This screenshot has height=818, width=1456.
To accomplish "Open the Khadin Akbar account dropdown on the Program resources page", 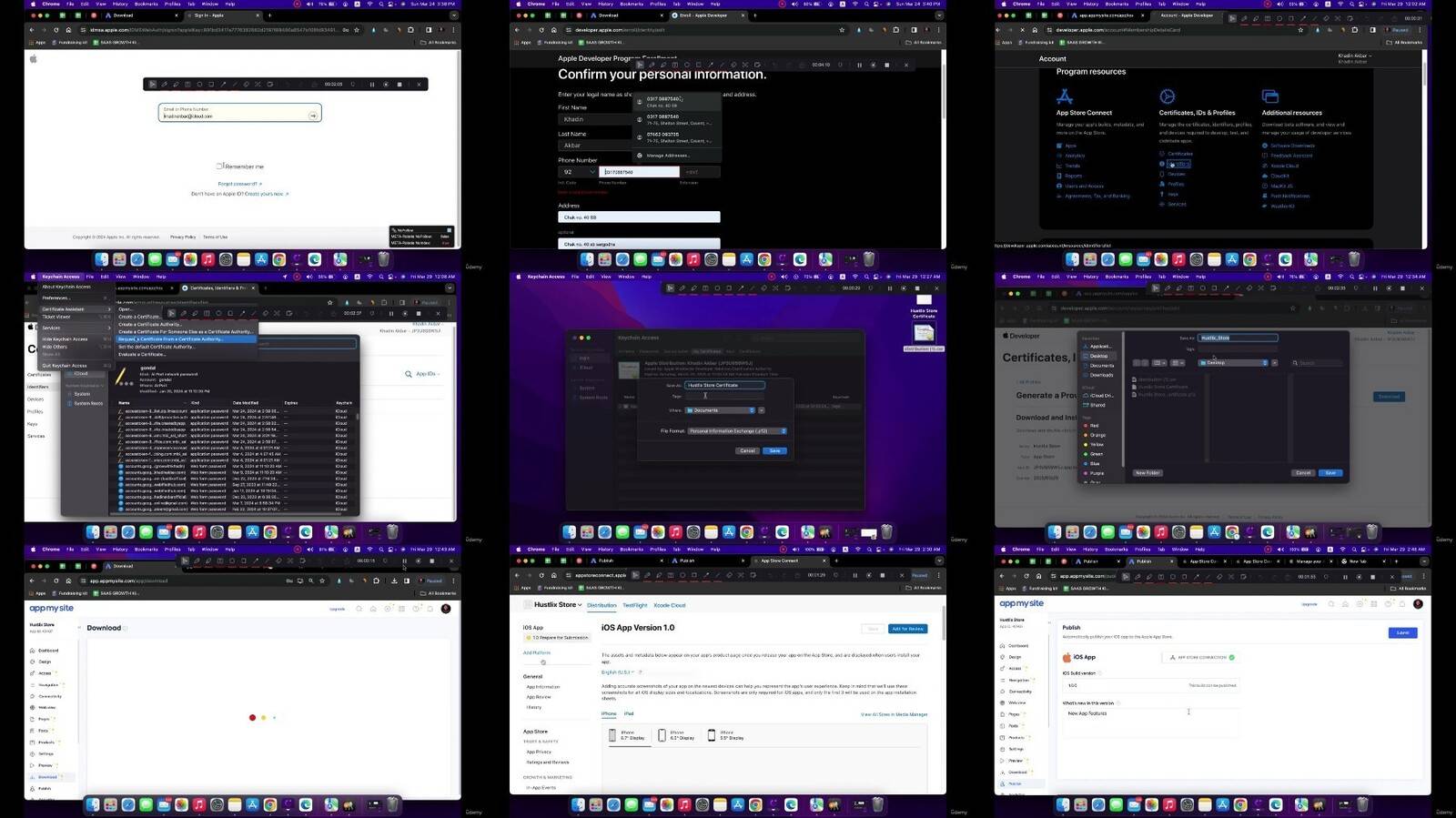I will point(1355,56).
